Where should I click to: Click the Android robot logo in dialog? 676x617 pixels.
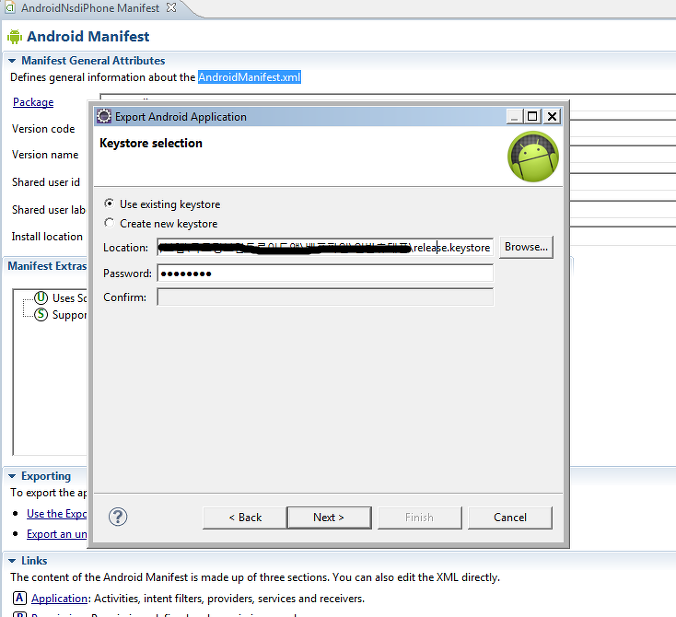533,157
